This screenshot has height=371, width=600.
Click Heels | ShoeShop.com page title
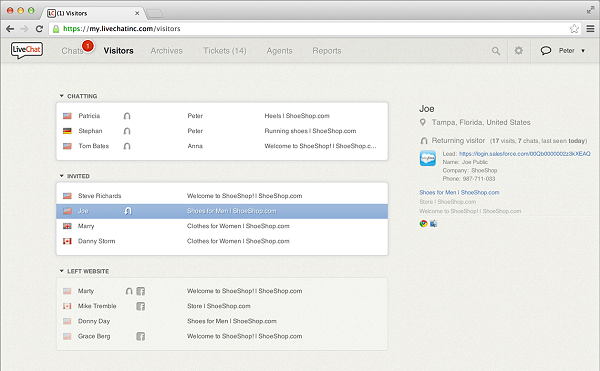[x=297, y=116]
